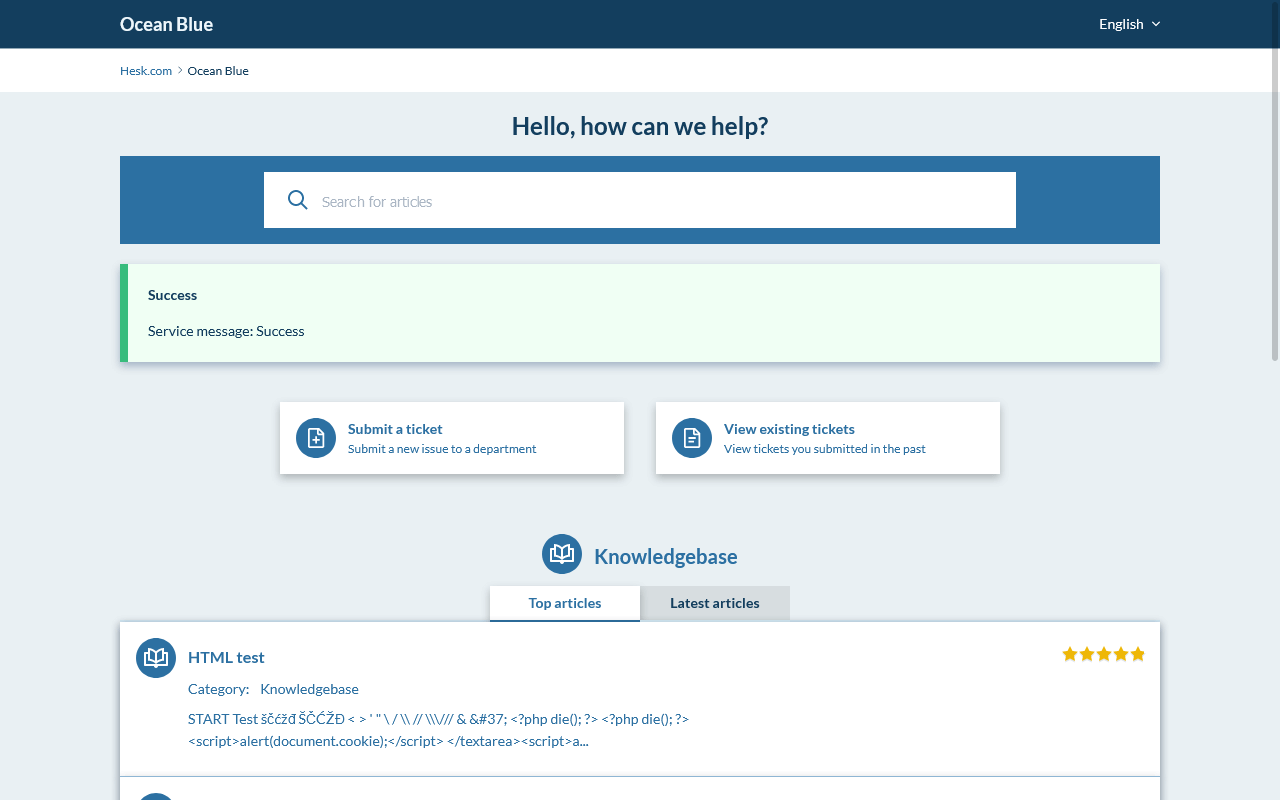Open the English language dropdown
1280x800 pixels.
pos(1129,24)
